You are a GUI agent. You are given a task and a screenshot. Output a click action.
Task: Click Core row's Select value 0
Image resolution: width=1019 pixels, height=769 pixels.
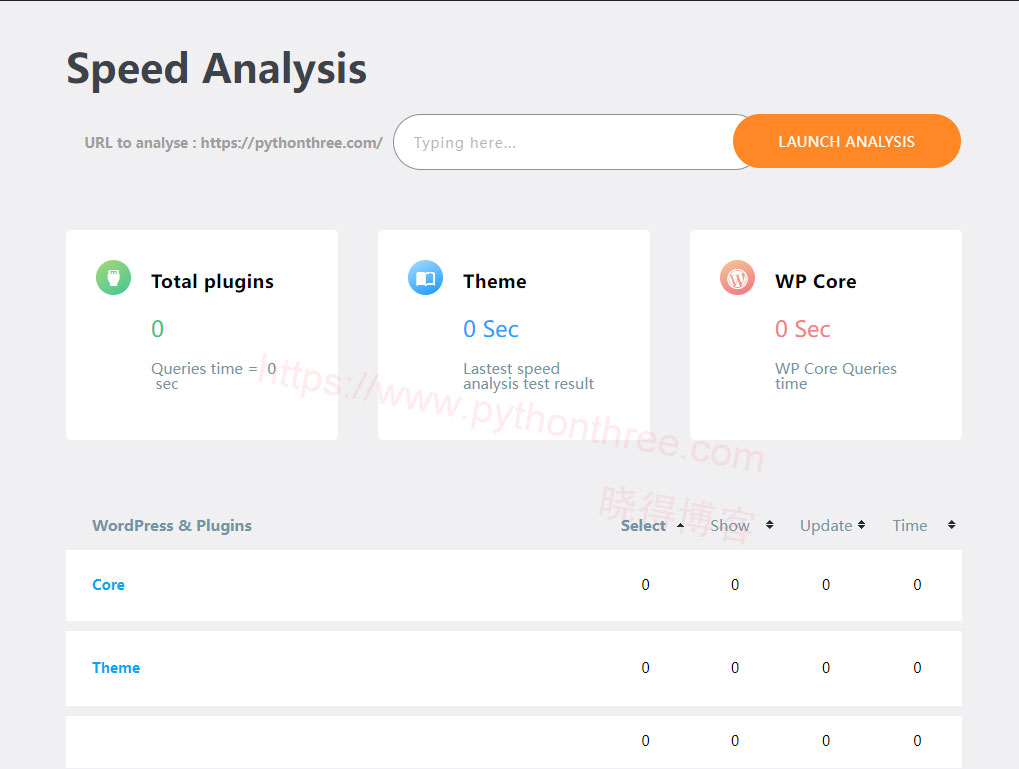(x=645, y=584)
